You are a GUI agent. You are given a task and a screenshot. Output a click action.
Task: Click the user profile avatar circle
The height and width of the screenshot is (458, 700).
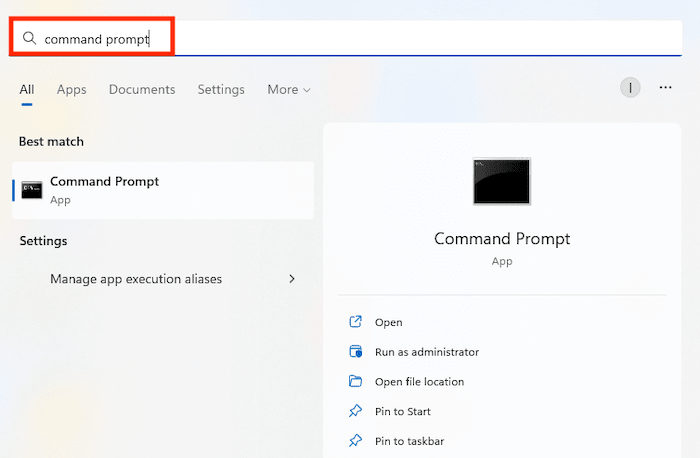pos(630,88)
